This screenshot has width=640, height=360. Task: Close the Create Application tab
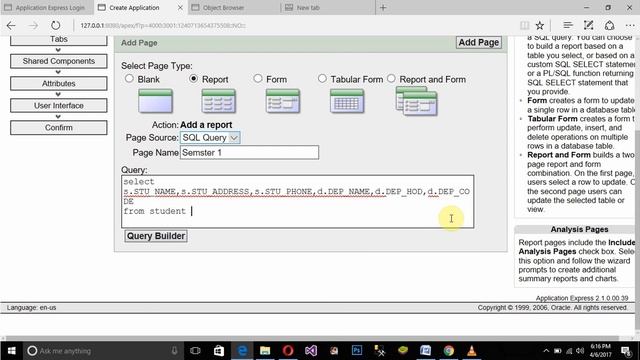coord(180,8)
